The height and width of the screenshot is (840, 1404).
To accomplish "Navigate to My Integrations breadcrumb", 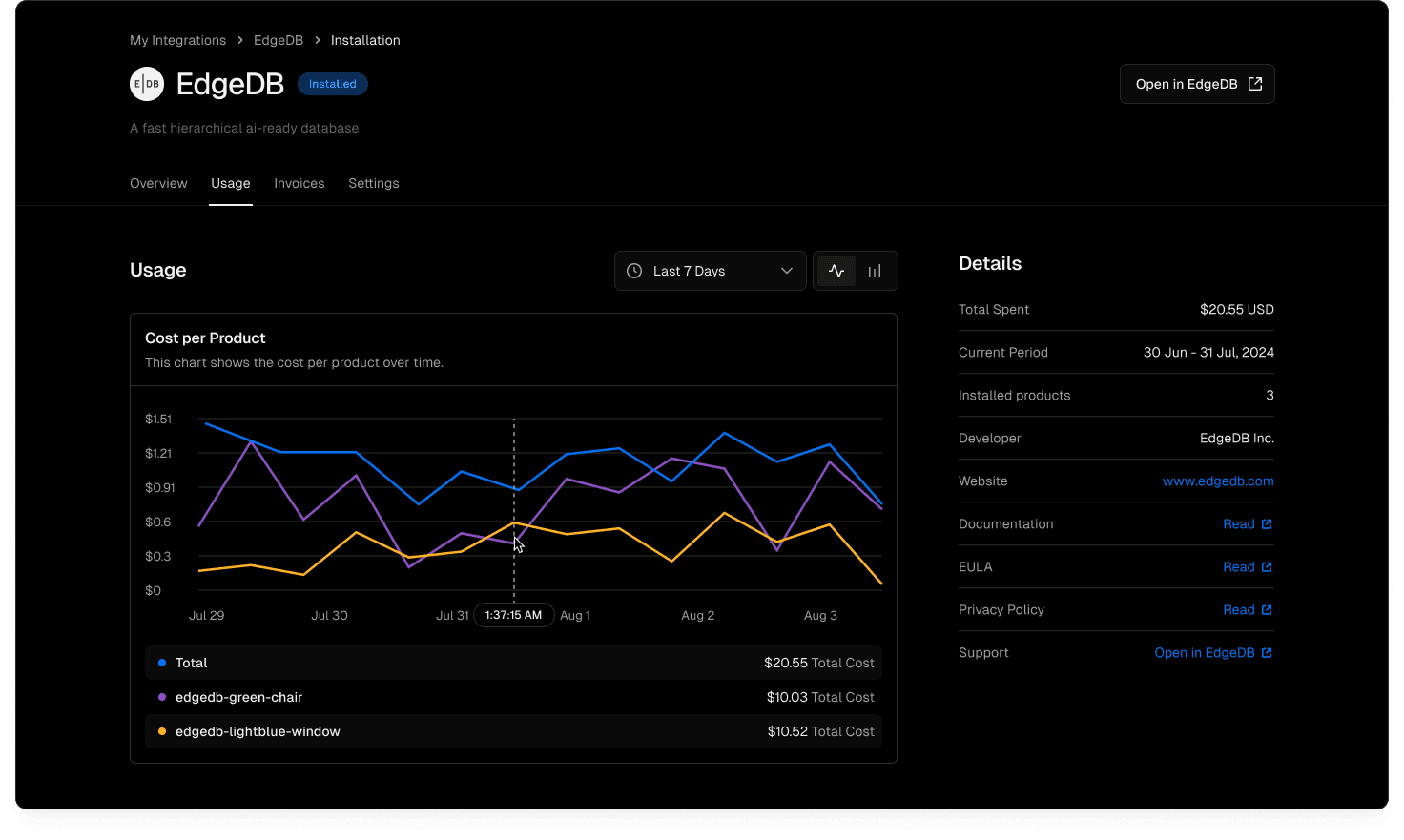I will (177, 40).
